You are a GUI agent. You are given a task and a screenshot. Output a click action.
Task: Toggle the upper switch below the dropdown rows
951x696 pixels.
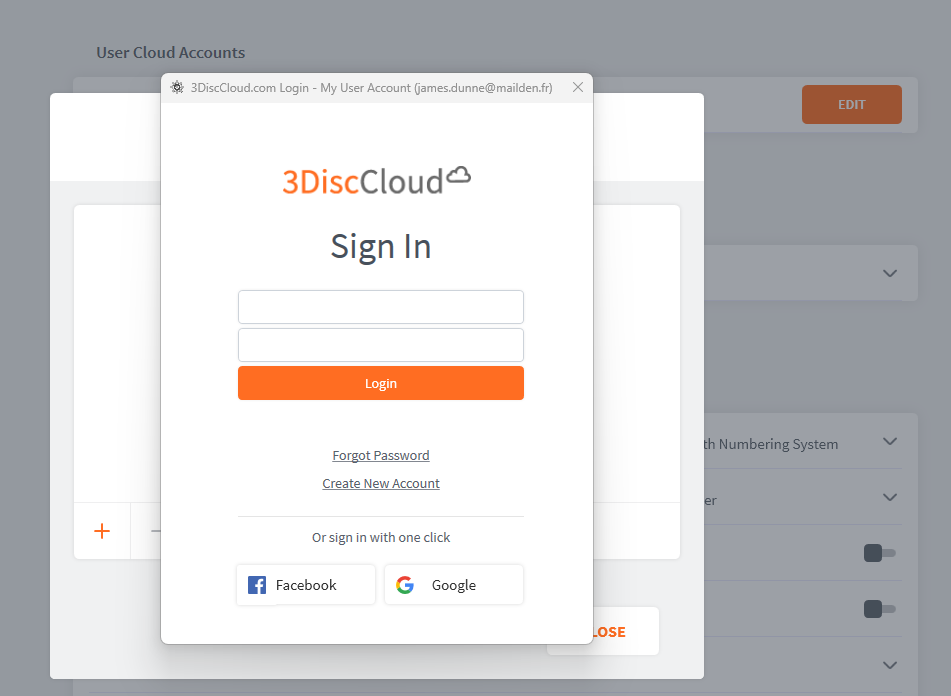[879, 553]
